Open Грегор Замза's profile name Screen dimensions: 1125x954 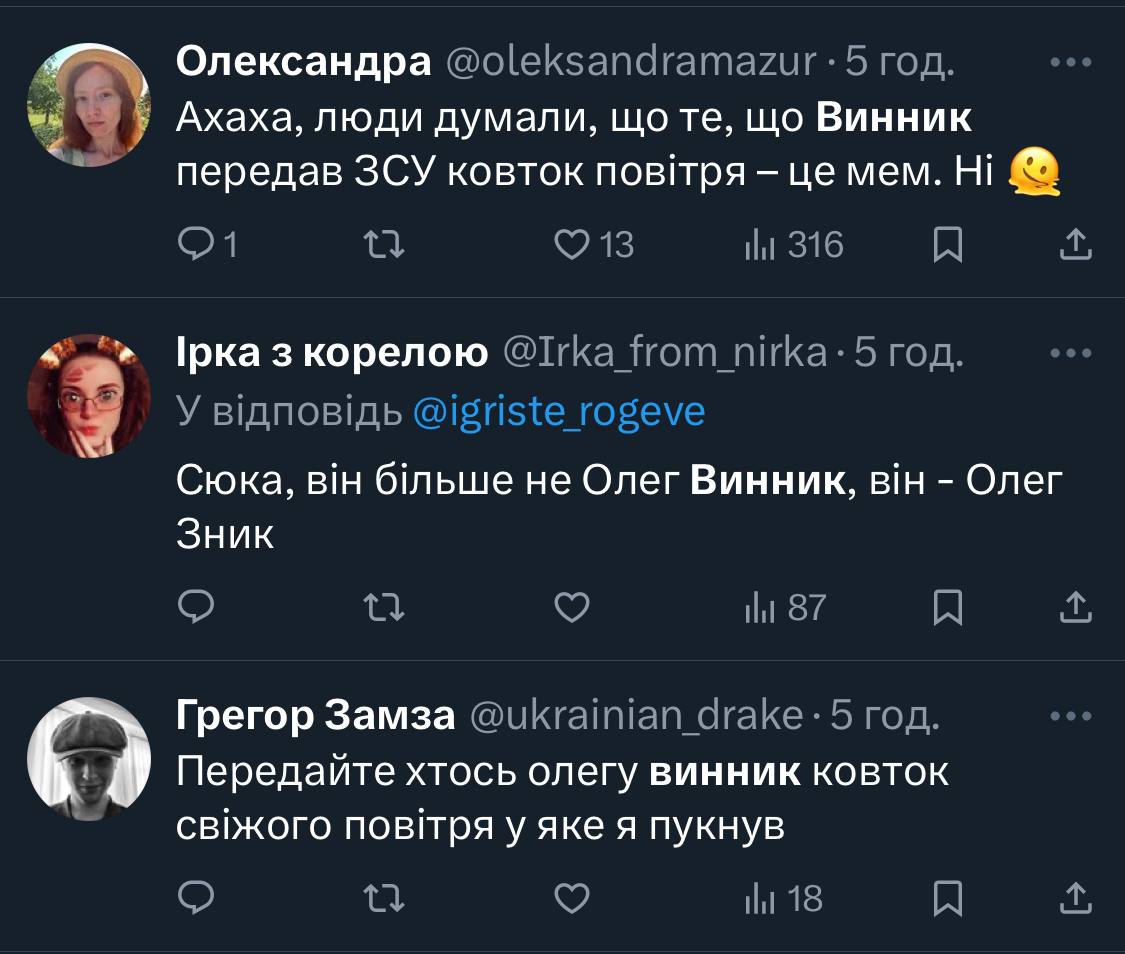tap(316, 715)
